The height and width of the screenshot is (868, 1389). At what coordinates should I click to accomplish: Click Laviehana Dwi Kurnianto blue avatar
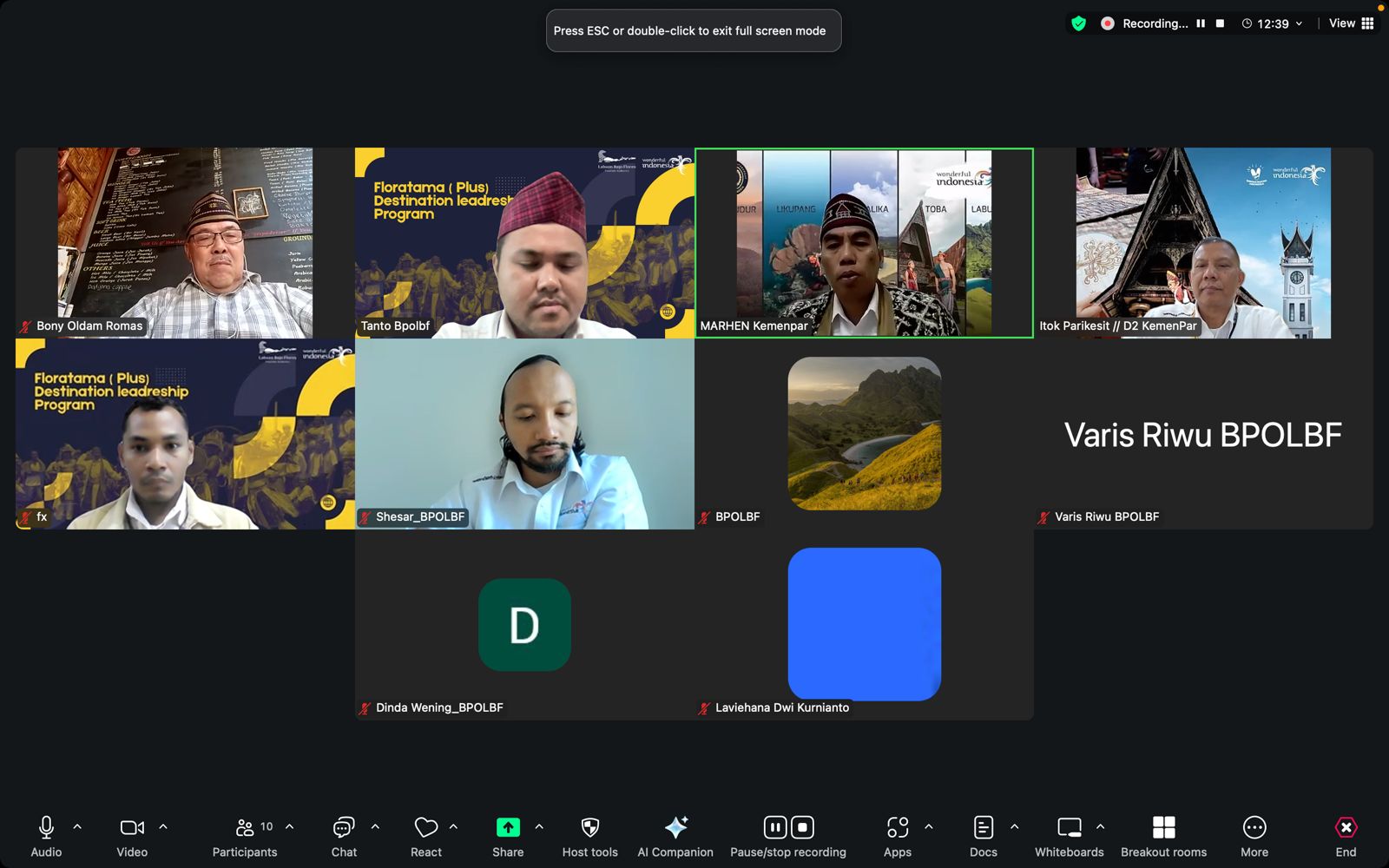pos(865,624)
